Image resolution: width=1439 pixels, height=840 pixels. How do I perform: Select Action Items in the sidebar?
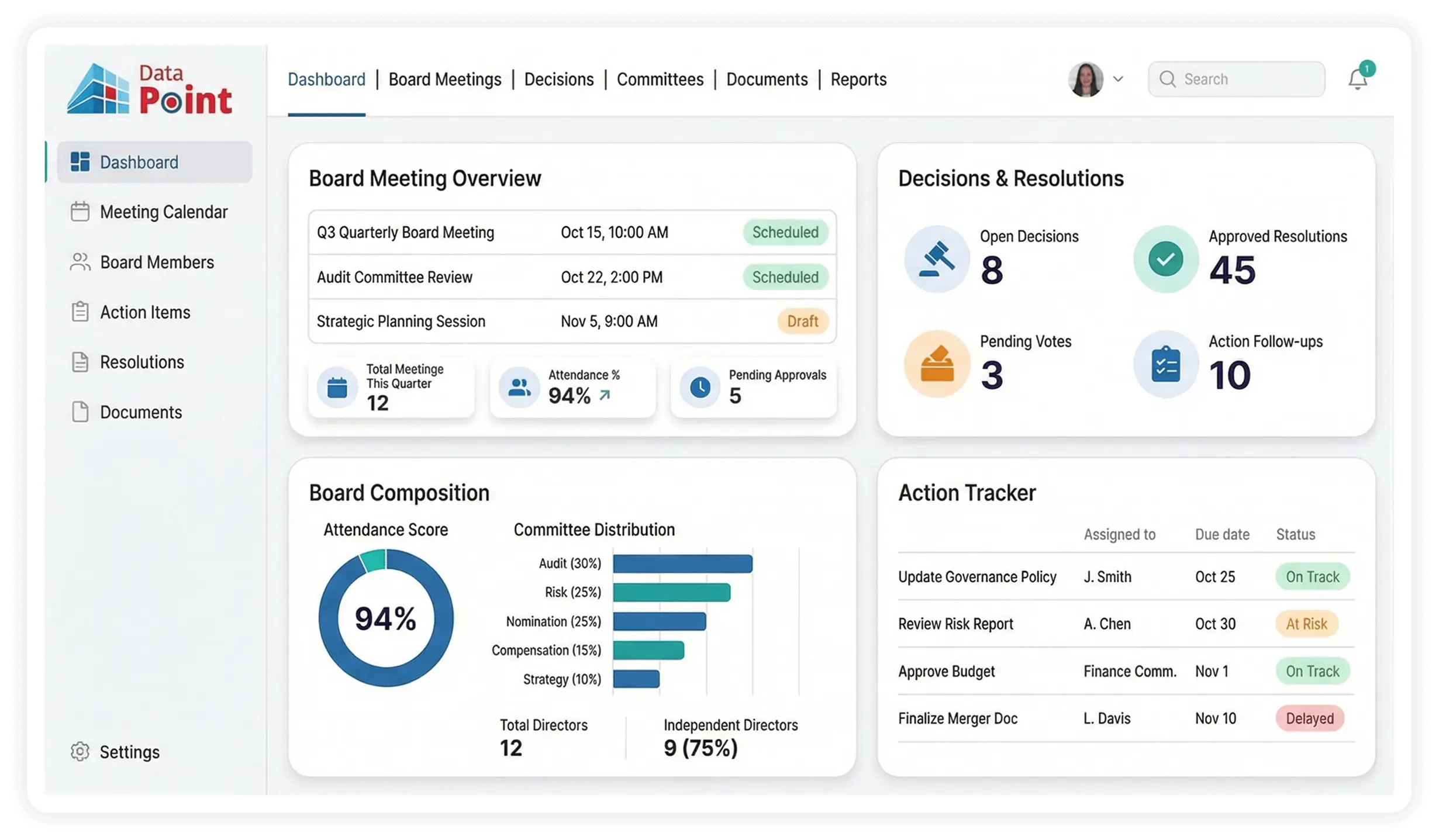(145, 312)
